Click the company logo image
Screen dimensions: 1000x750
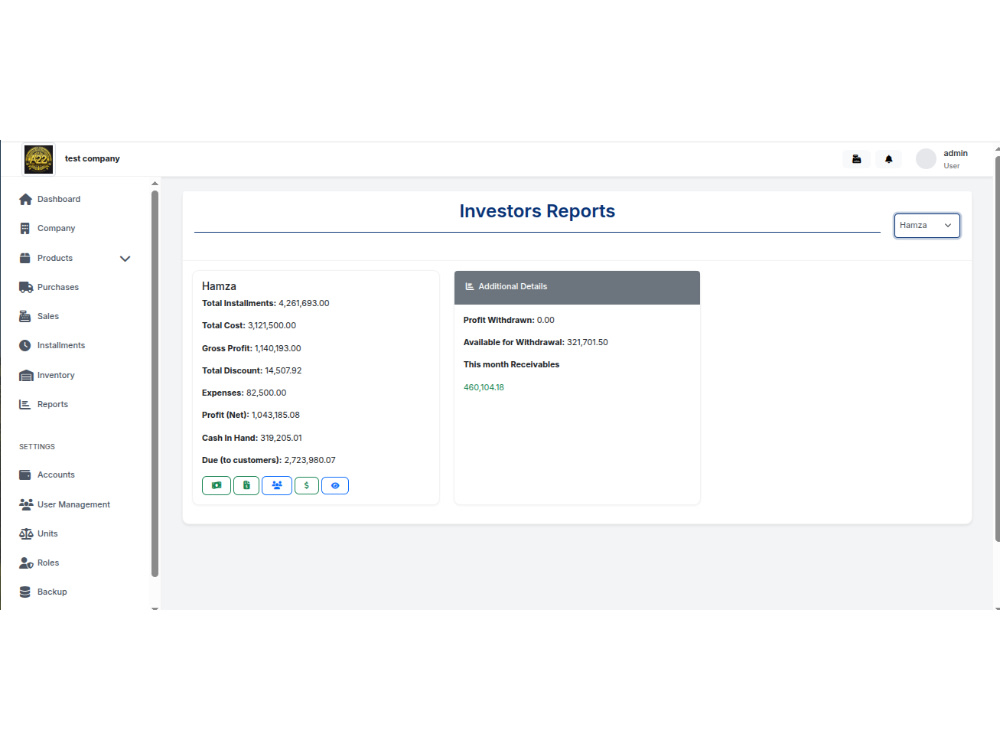coord(38,159)
